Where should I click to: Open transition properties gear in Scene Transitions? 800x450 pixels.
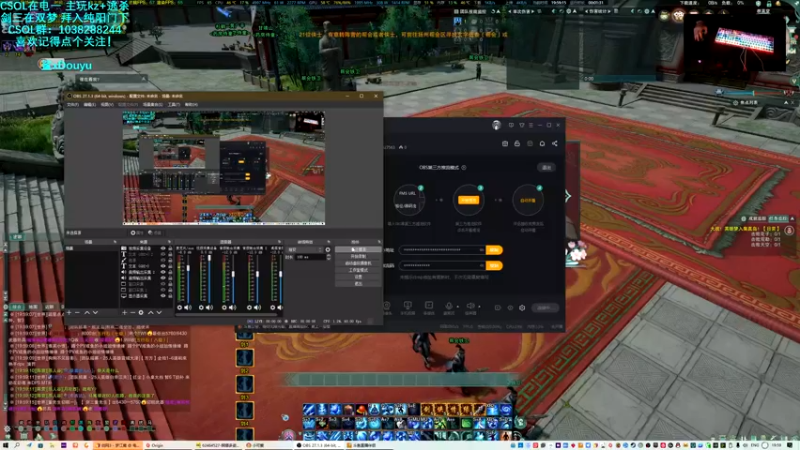tap(328, 250)
